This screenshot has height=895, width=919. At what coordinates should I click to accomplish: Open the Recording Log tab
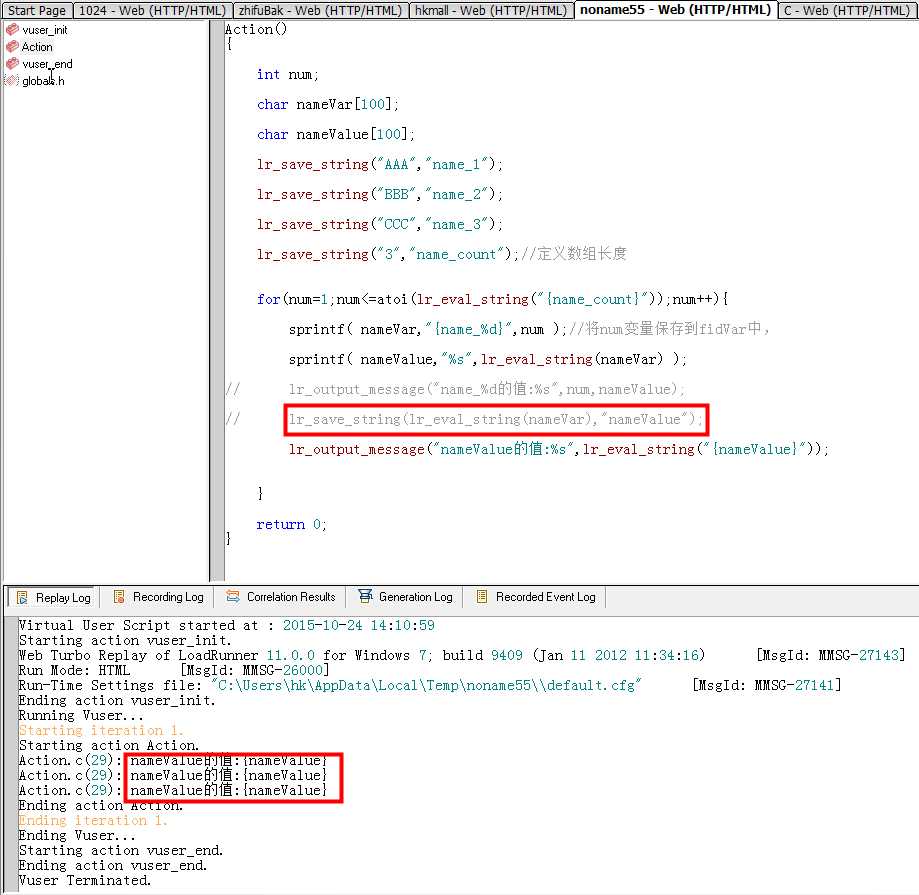(158, 597)
